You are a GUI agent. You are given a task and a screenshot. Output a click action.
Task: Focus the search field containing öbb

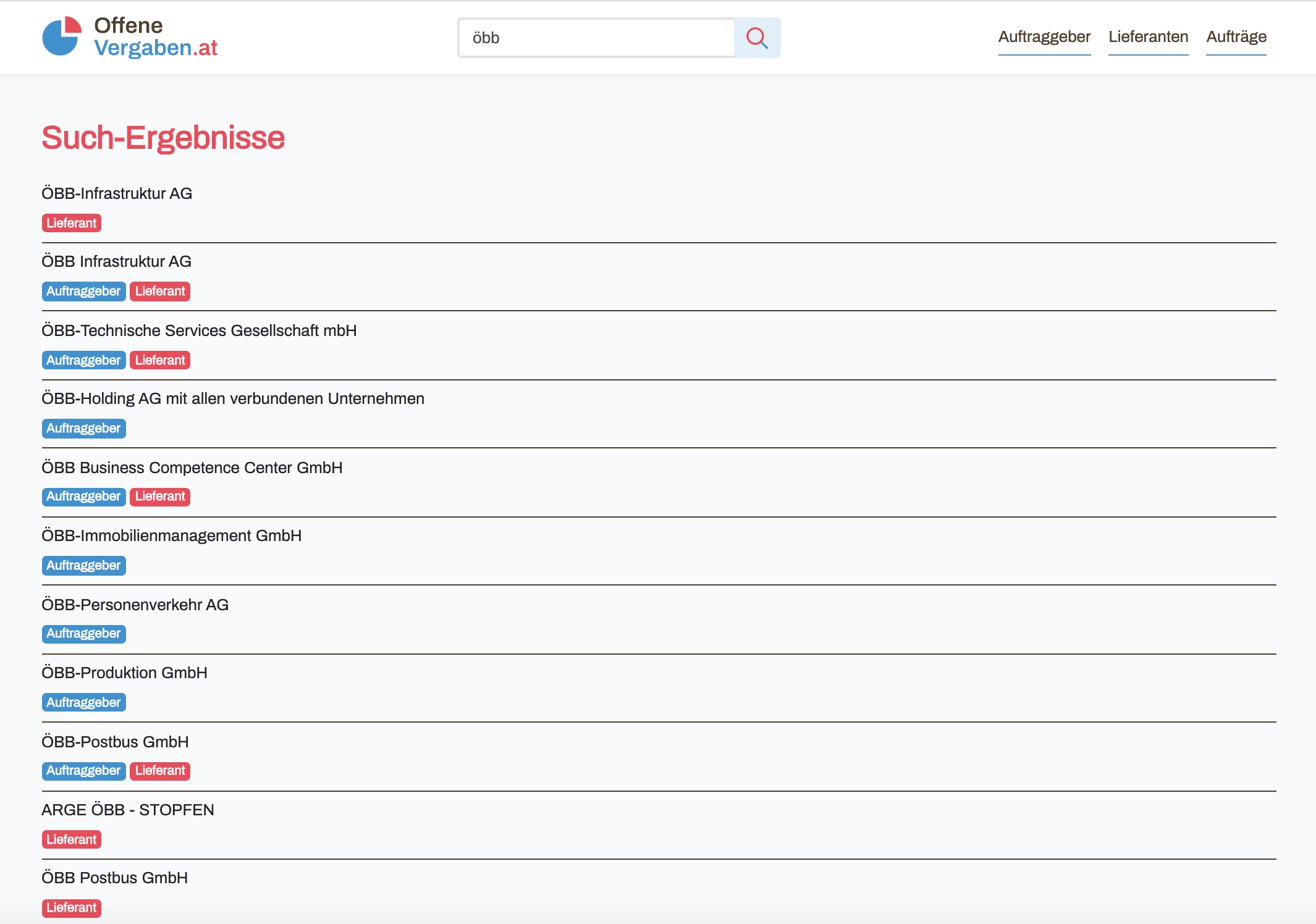click(596, 38)
